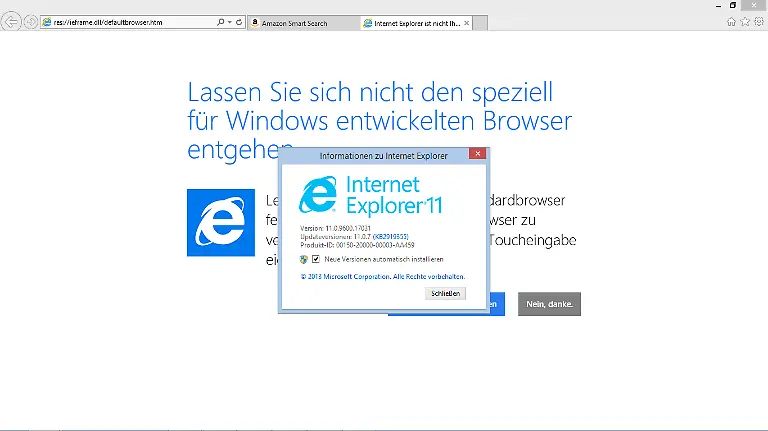The height and width of the screenshot is (431, 768).
Task: Click the Microsoft Corporation copyright text
Action: tap(383, 277)
